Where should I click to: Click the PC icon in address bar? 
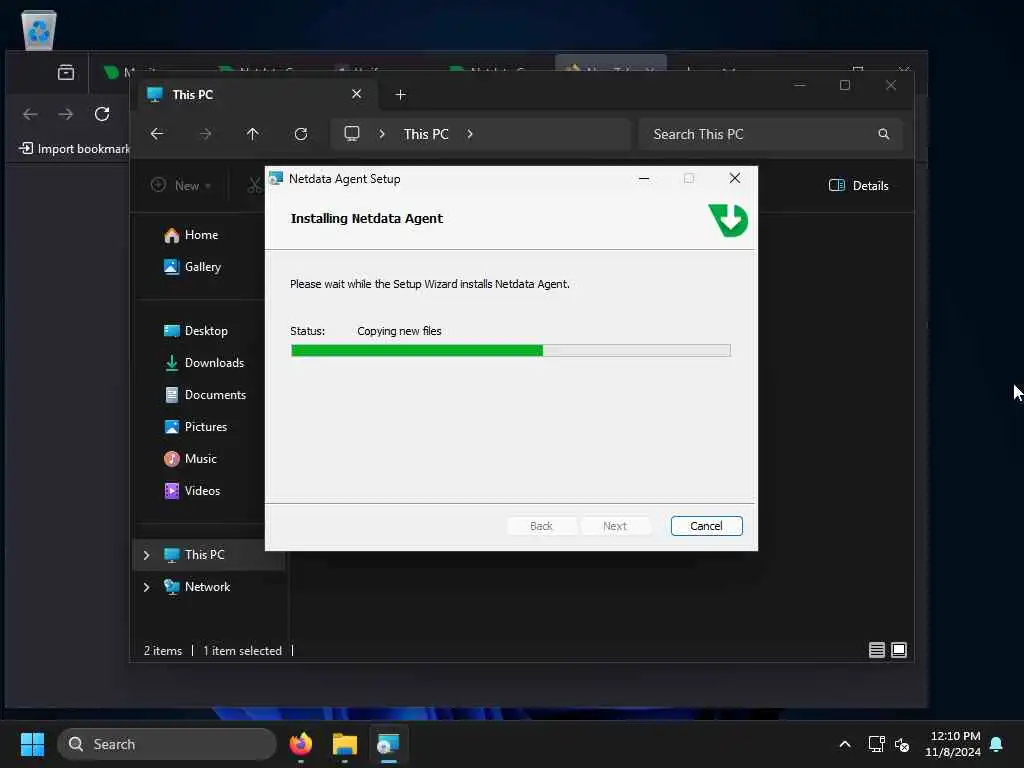click(352, 134)
